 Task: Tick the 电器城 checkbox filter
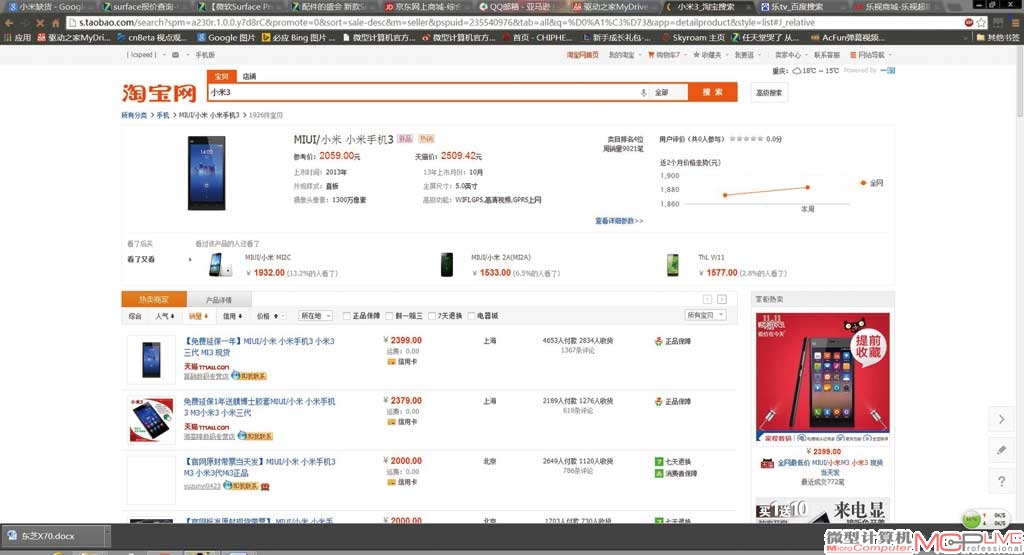471,316
